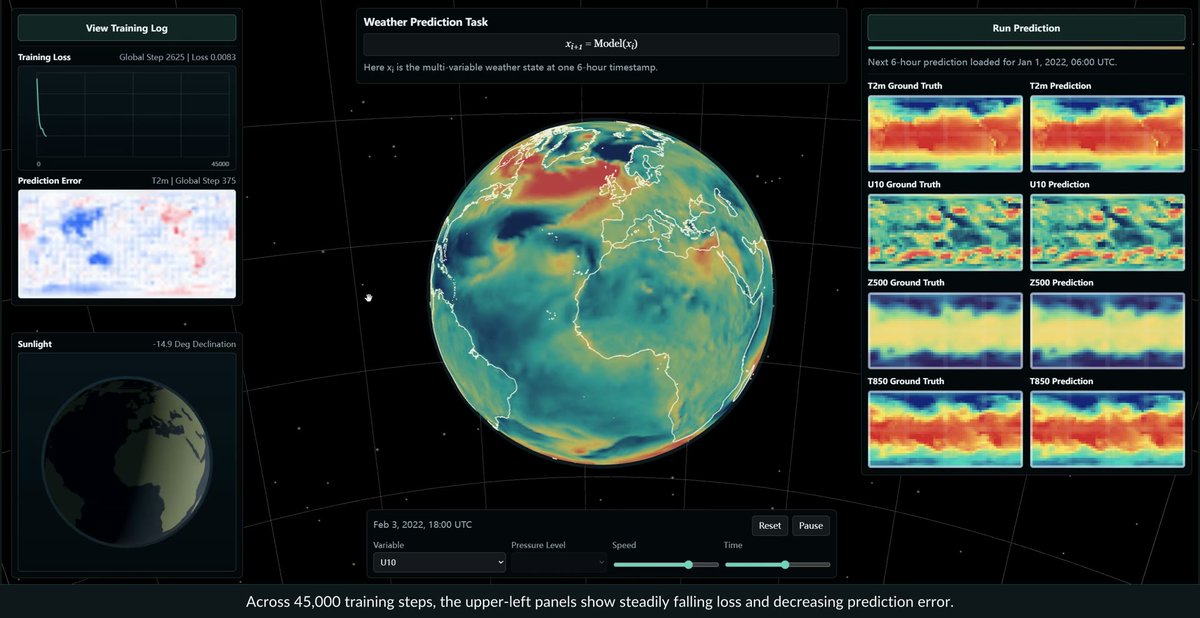The height and width of the screenshot is (618, 1200).
Task: Click the "Sunlight" panel title
Action: [35, 344]
